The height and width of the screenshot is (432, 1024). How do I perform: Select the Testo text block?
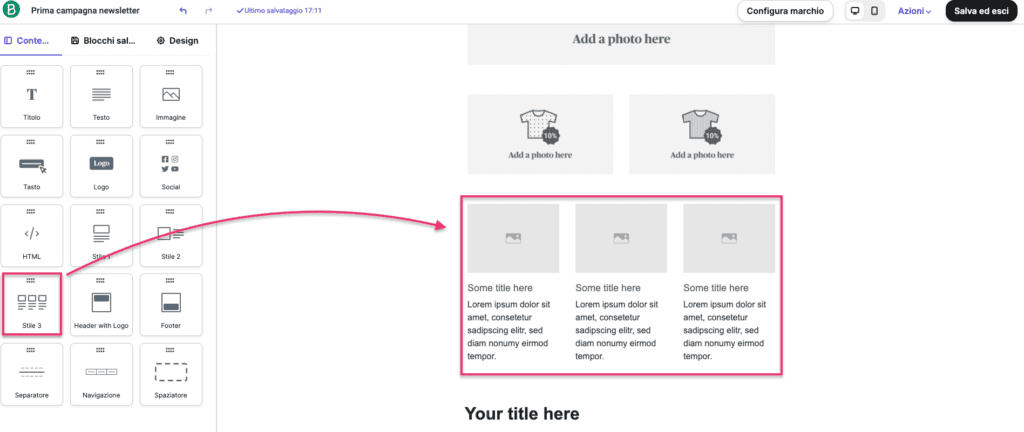click(x=101, y=97)
